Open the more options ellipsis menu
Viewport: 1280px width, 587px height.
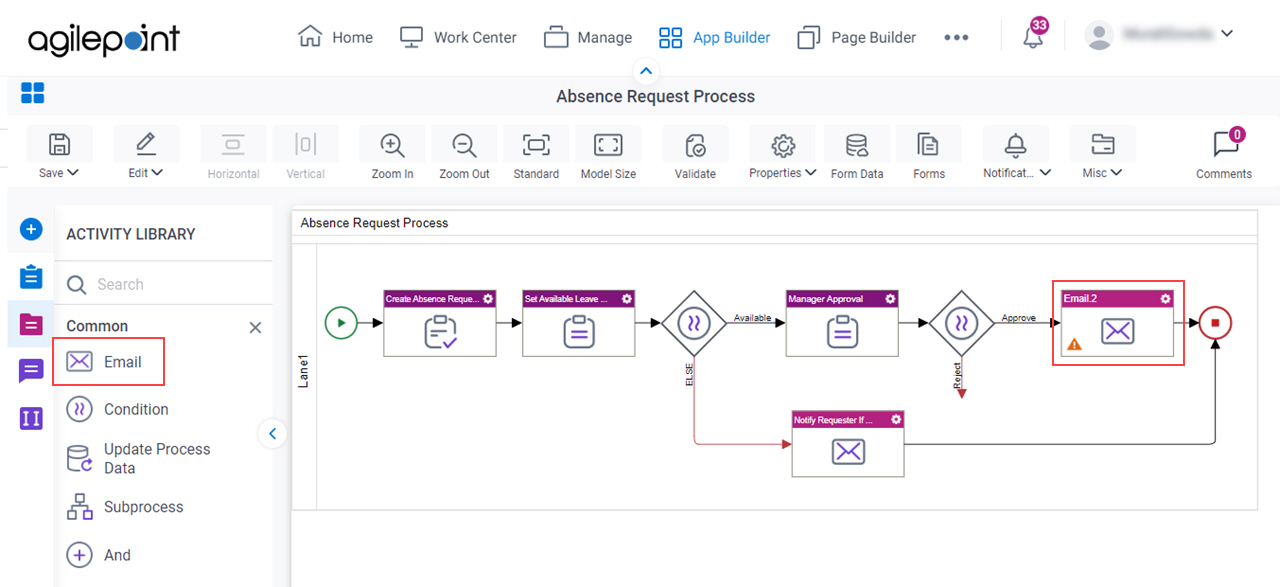956,37
